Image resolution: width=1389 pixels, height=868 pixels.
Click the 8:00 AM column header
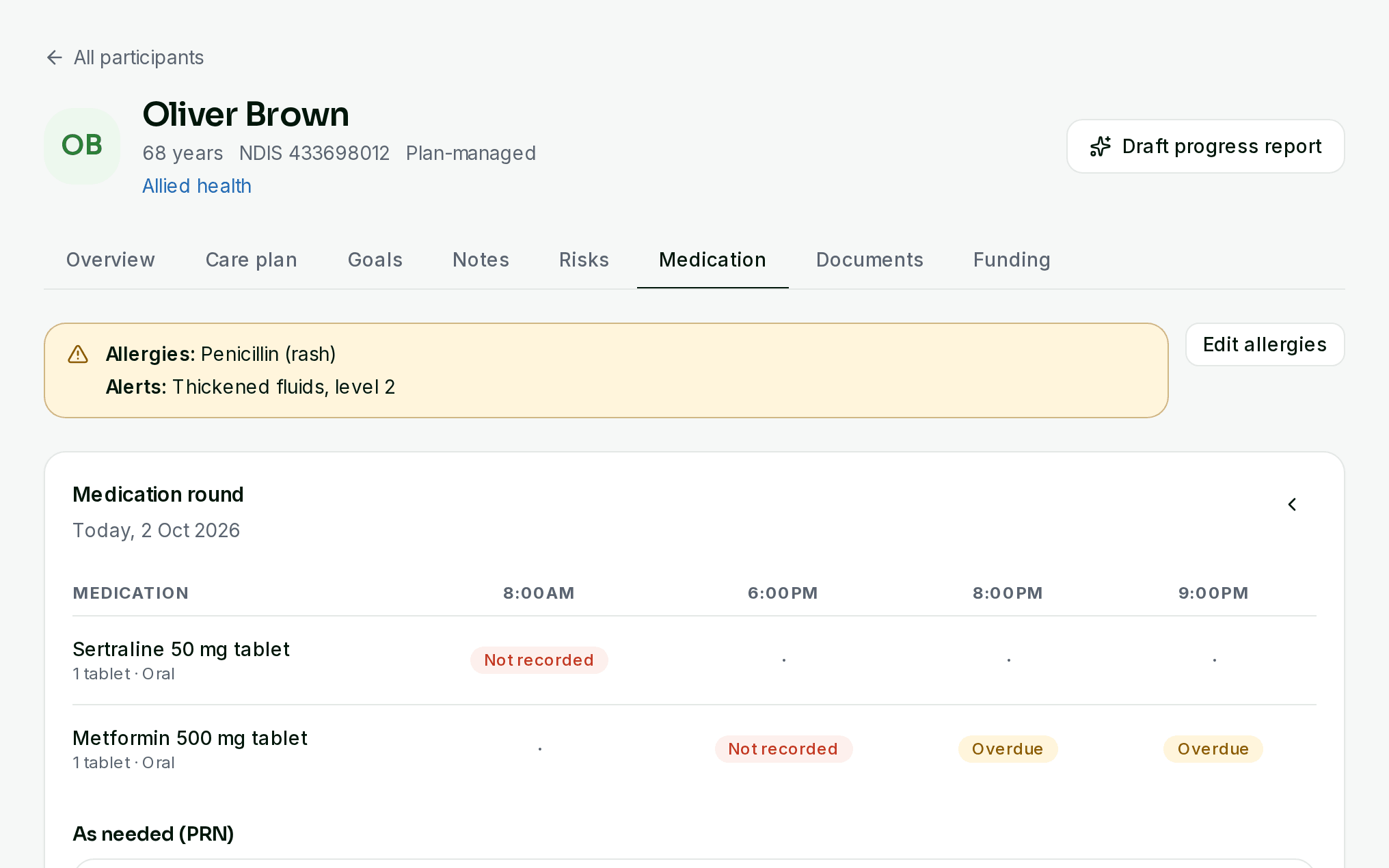[539, 593]
